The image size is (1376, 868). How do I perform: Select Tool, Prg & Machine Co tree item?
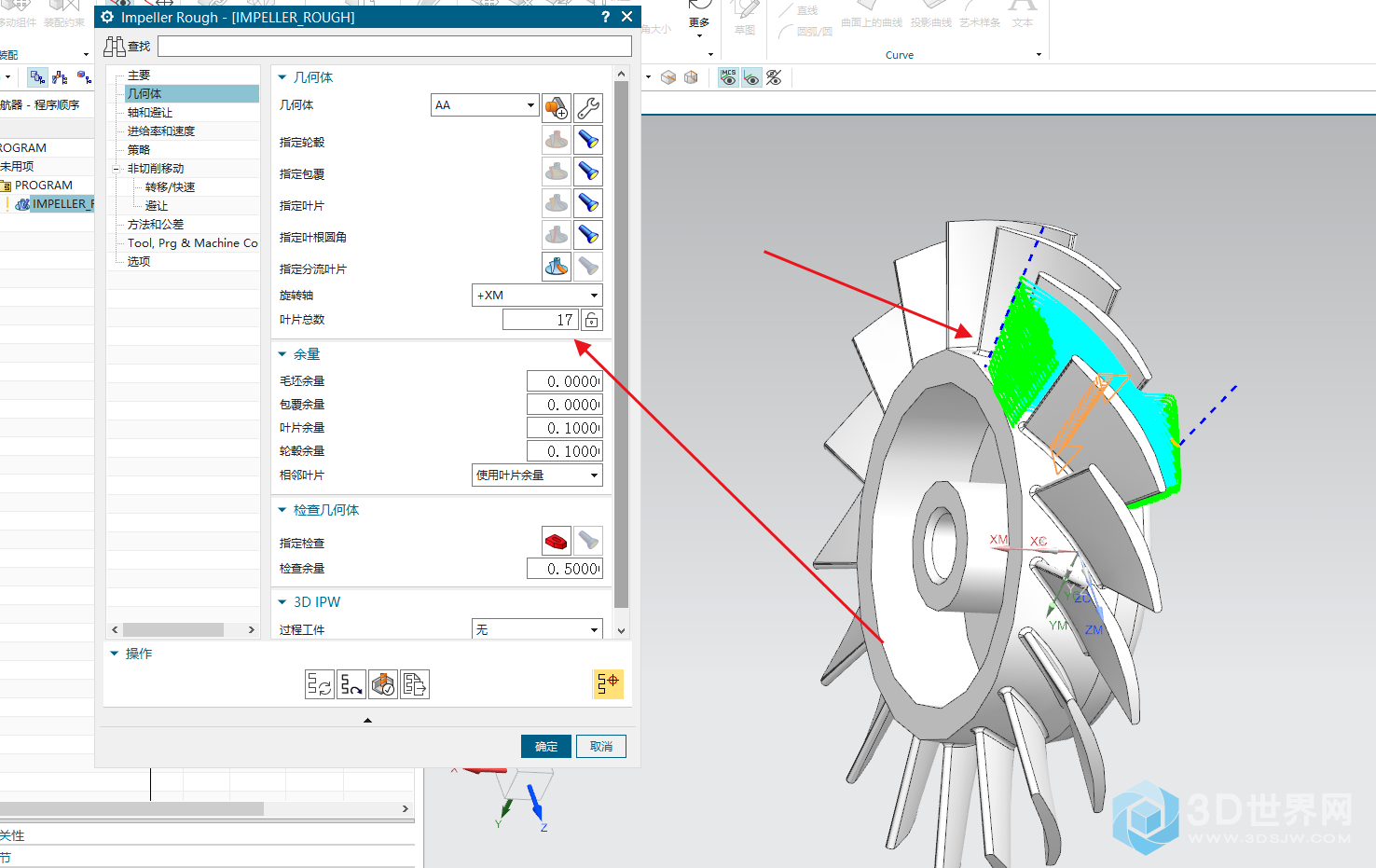(192, 243)
